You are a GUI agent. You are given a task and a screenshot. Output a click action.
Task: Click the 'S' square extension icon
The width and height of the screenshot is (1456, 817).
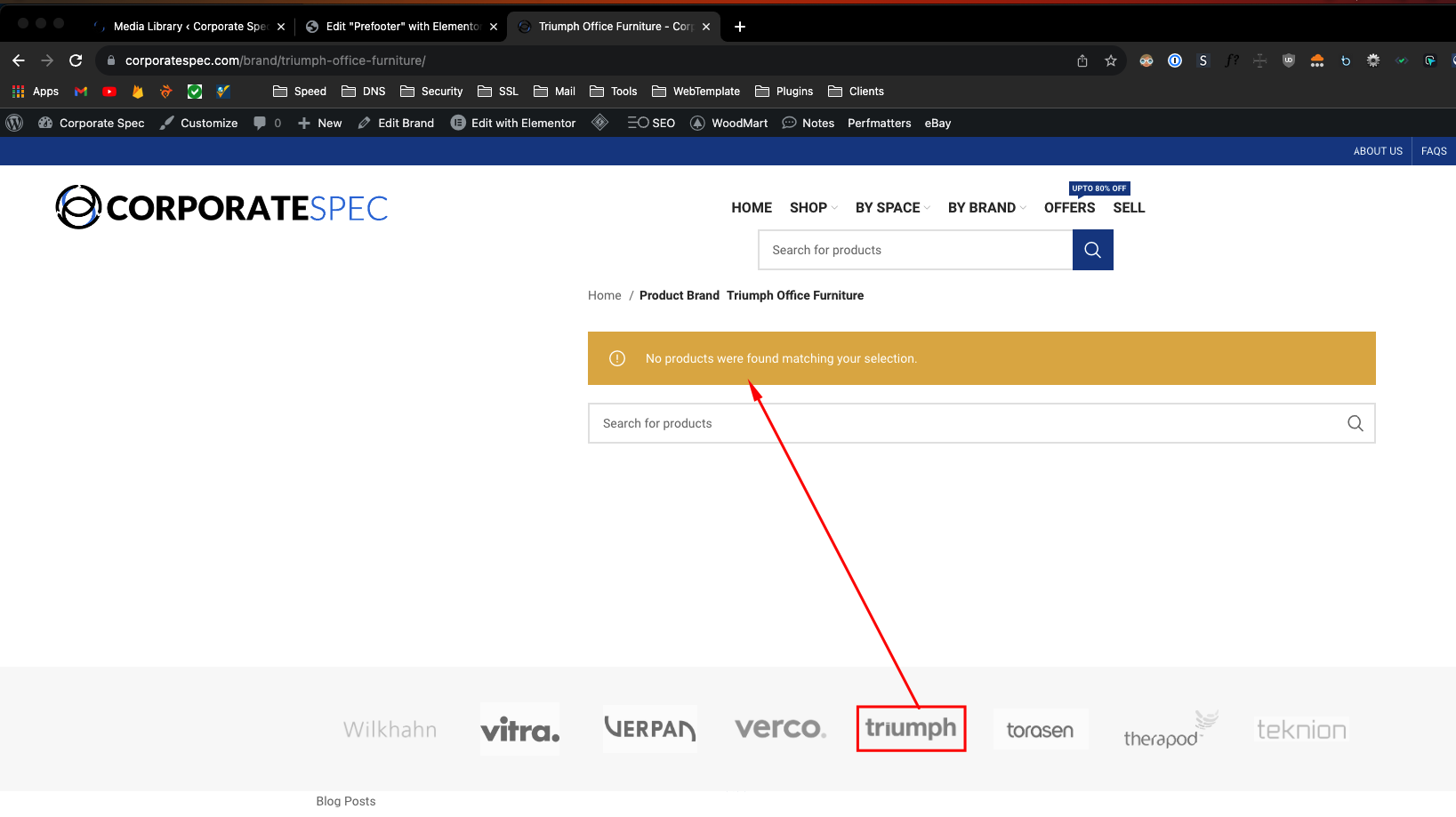tap(1203, 60)
